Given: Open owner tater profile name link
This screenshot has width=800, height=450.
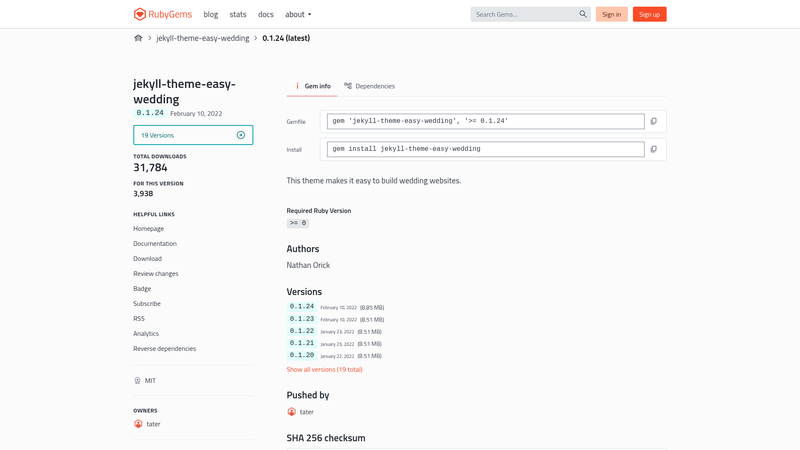Looking at the screenshot, I should click(153, 424).
